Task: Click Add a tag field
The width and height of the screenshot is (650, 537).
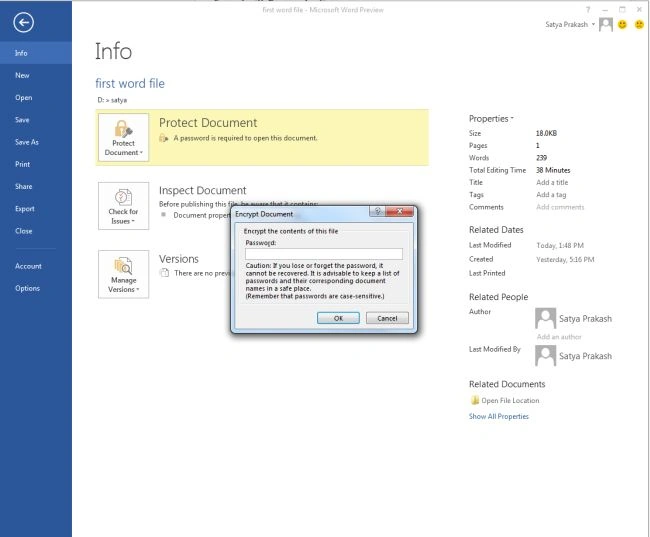Action: click(551, 194)
